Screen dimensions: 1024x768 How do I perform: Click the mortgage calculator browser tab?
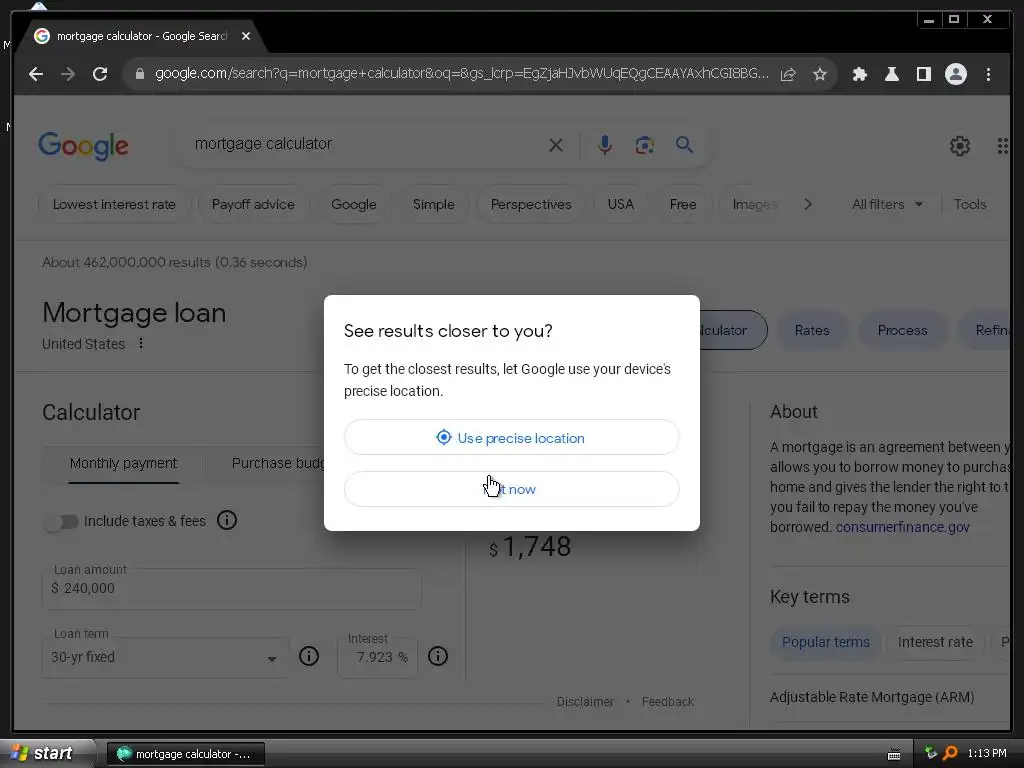point(140,37)
